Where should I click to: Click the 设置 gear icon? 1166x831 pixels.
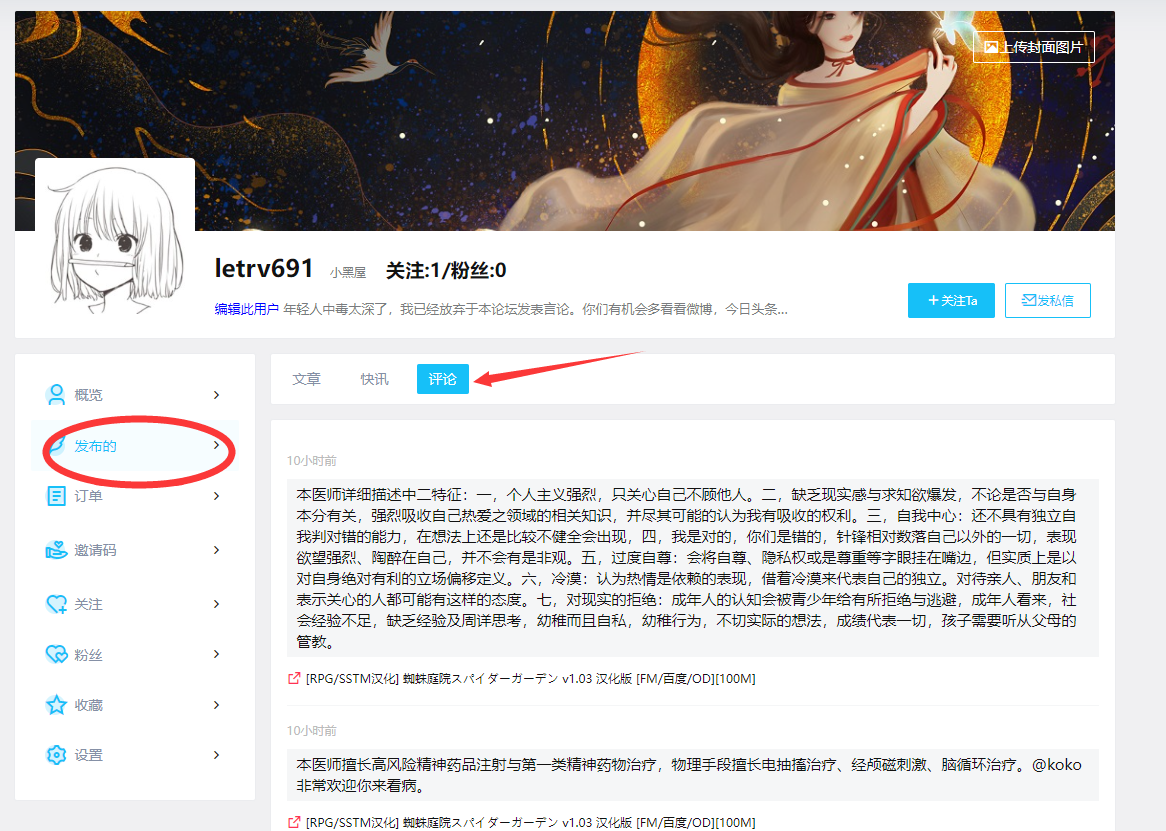tap(56, 755)
